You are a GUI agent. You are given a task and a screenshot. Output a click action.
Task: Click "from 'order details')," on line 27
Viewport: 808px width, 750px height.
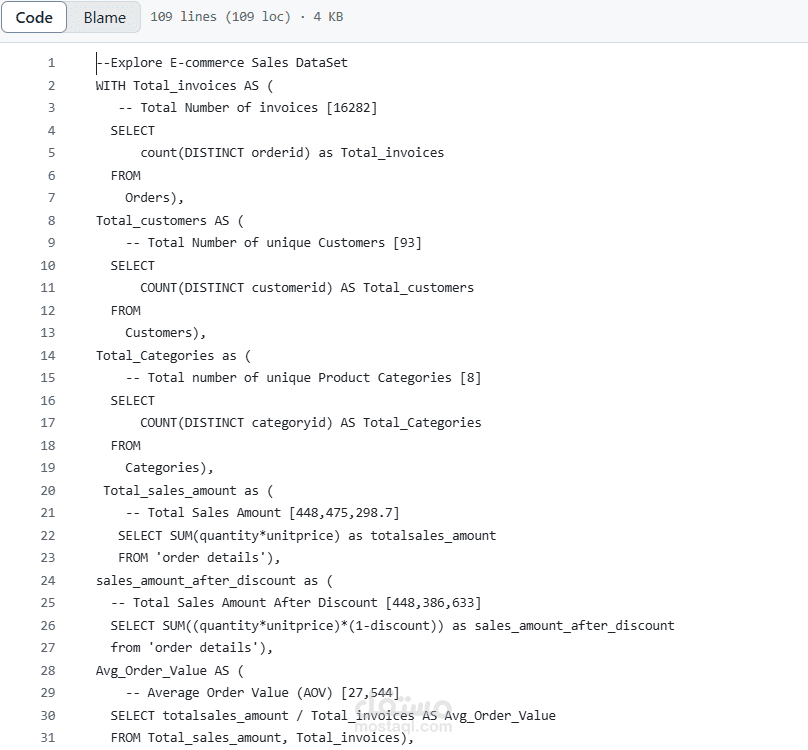click(192, 648)
